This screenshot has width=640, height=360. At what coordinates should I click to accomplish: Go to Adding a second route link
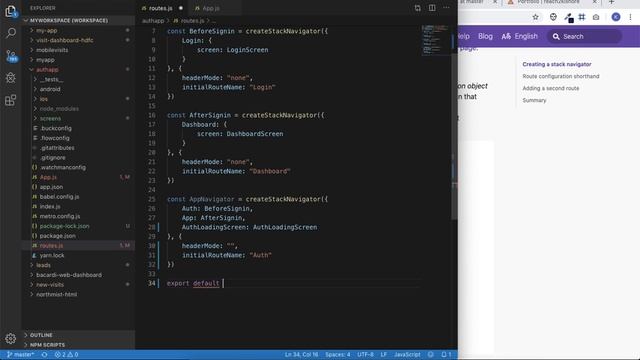551,88
